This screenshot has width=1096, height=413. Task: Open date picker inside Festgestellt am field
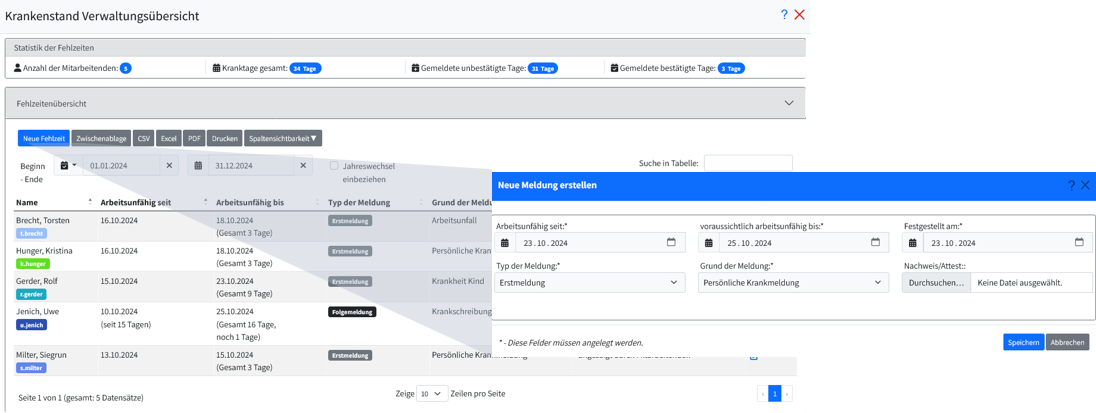click(x=1079, y=242)
